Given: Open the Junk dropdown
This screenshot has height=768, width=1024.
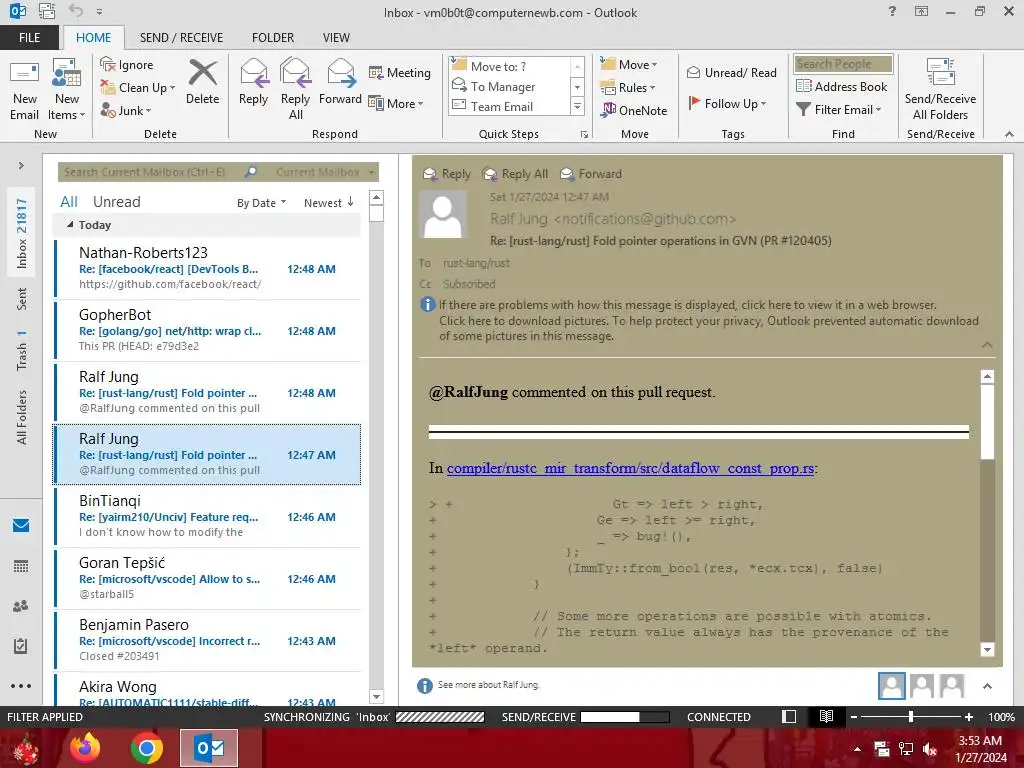Looking at the screenshot, I should click(x=125, y=110).
